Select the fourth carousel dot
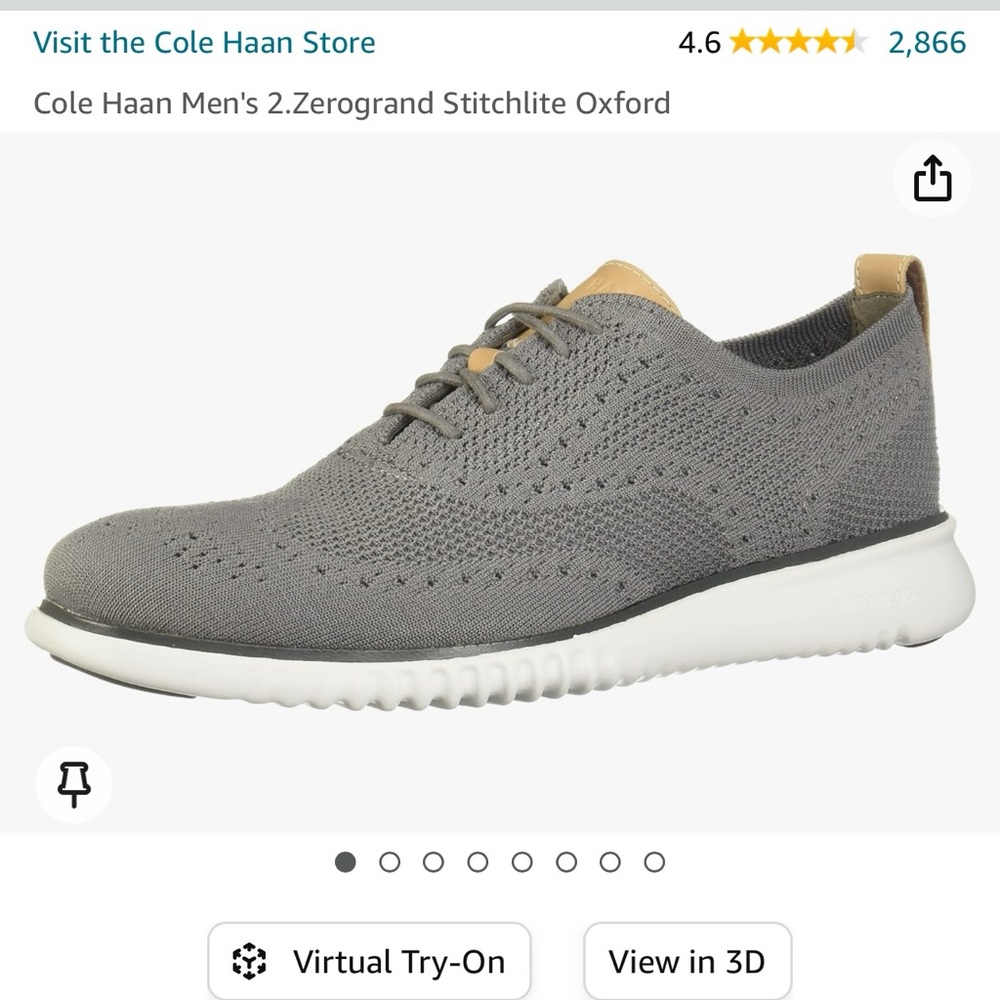 click(479, 860)
